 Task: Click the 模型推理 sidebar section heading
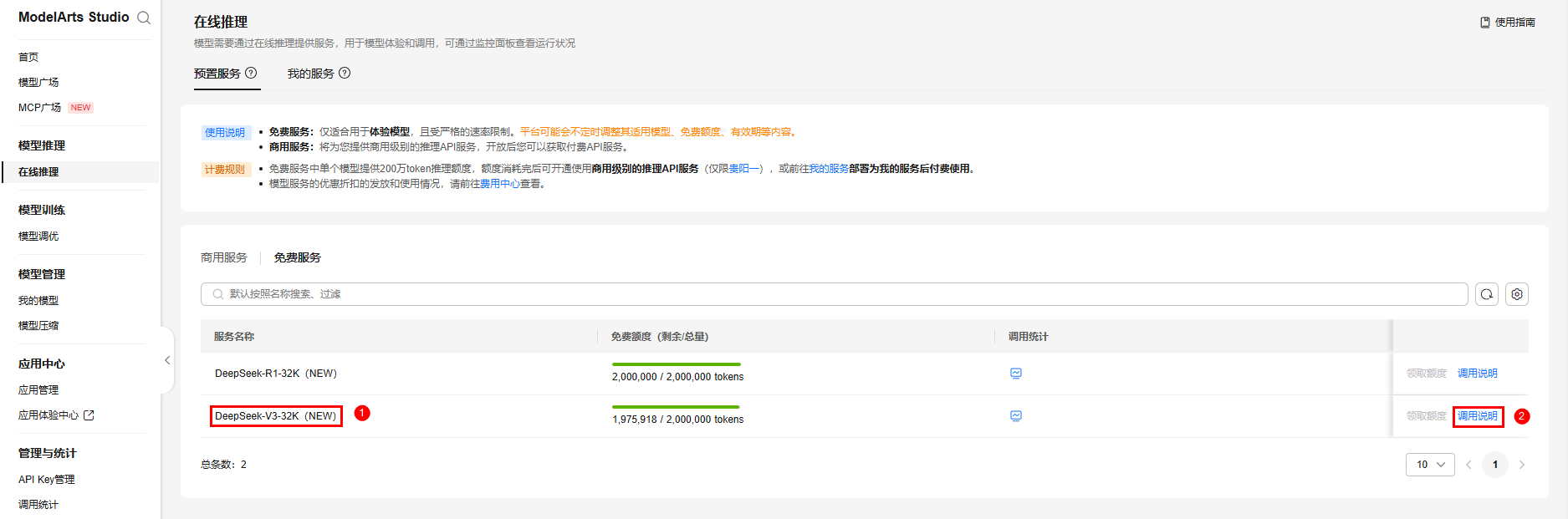pos(42,145)
